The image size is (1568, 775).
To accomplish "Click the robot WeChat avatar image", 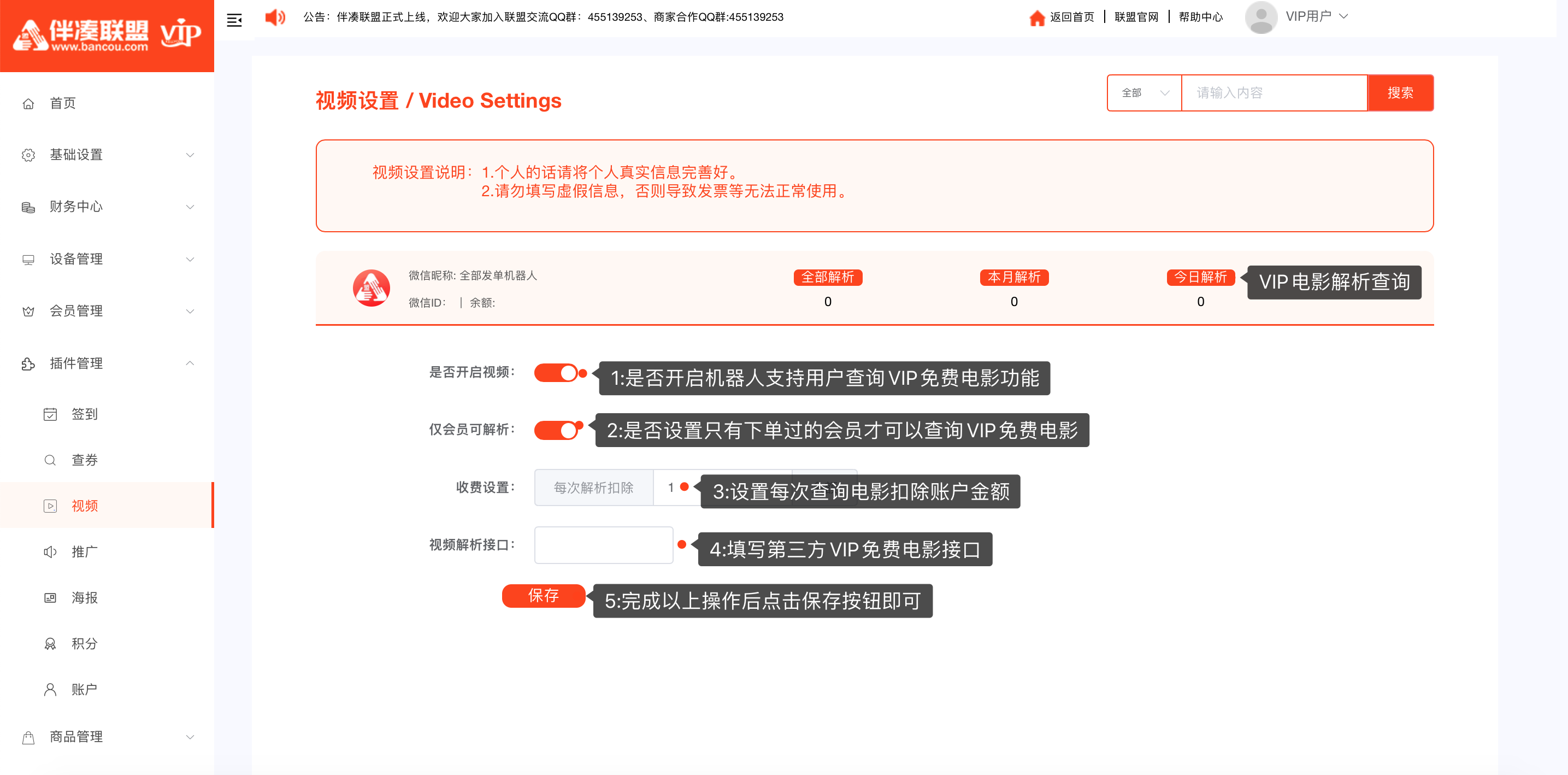I will click(372, 288).
